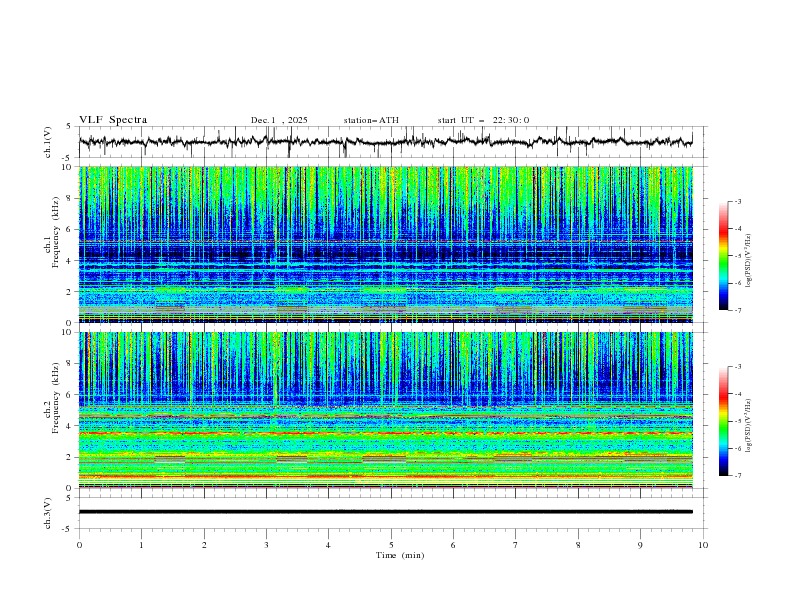Viewport: 792px width, 612px height.
Task: Click the "-4" tick on lower color bar
Action: click(x=737, y=394)
